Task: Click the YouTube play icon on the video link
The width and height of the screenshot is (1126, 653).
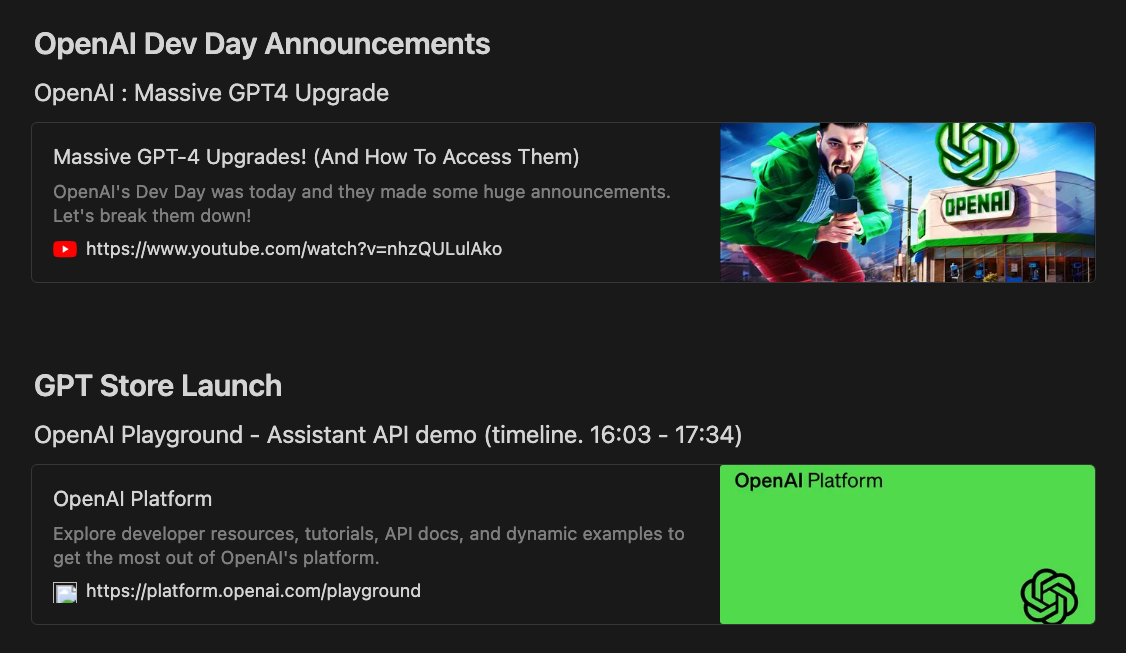Action: 65,249
